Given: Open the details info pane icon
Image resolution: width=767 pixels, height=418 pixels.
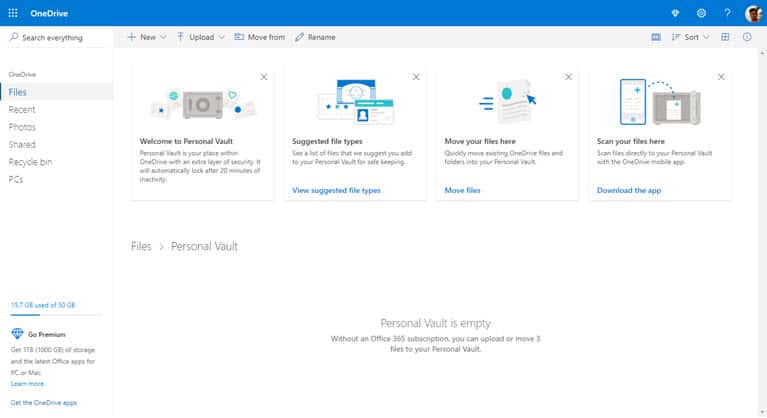Looking at the screenshot, I should [x=747, y=37].
